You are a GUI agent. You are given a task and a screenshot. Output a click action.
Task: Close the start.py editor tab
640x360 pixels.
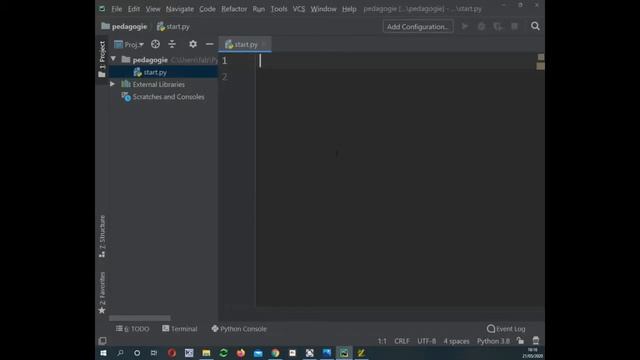(x=264, y=44)
